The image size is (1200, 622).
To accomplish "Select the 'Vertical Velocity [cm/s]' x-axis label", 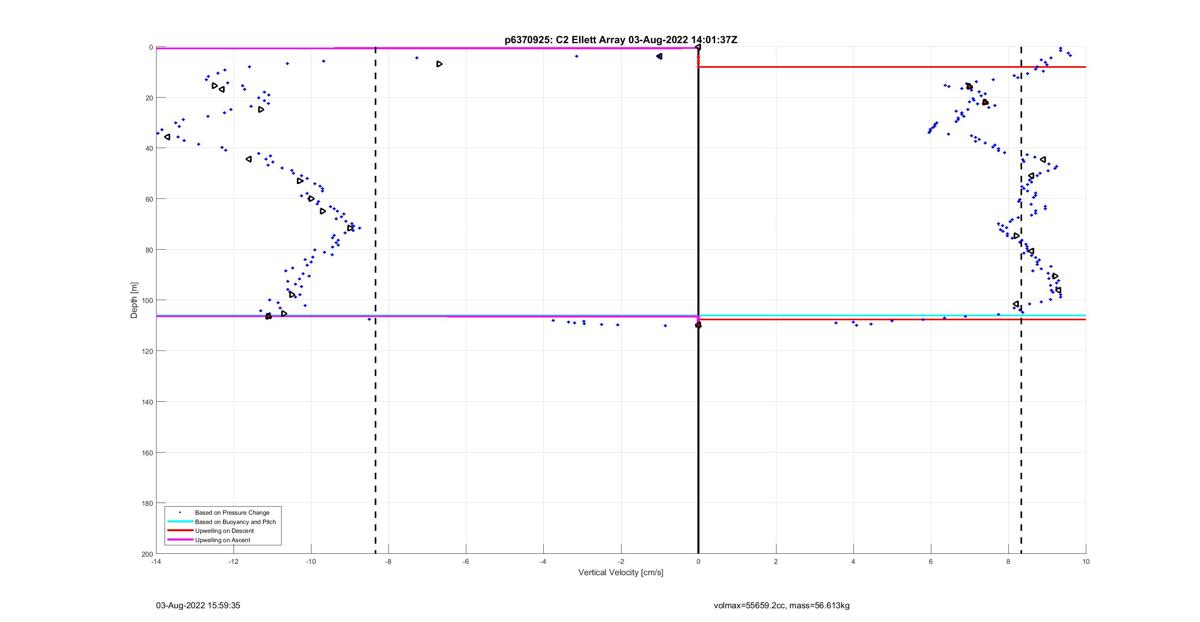I will pos(621,573).
